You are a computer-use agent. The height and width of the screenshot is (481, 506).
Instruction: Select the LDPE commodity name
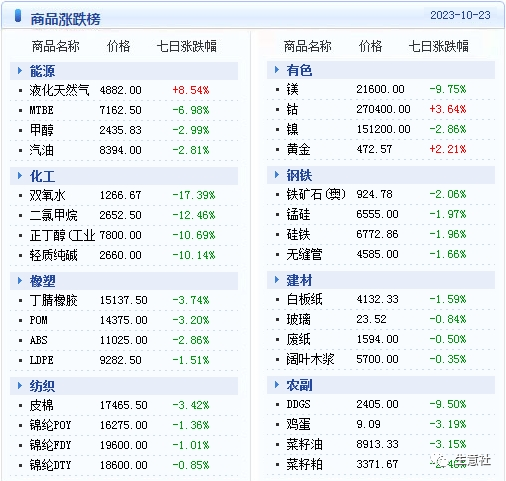[x=41, y=360]
